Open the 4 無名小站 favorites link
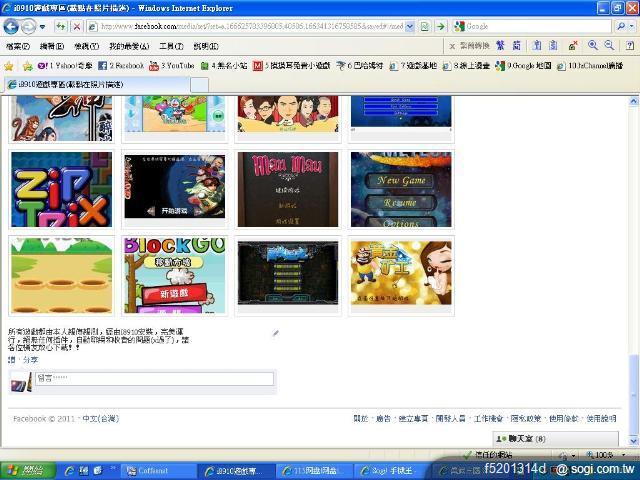Viewport: 640px width, 480px height. (224, 66)
